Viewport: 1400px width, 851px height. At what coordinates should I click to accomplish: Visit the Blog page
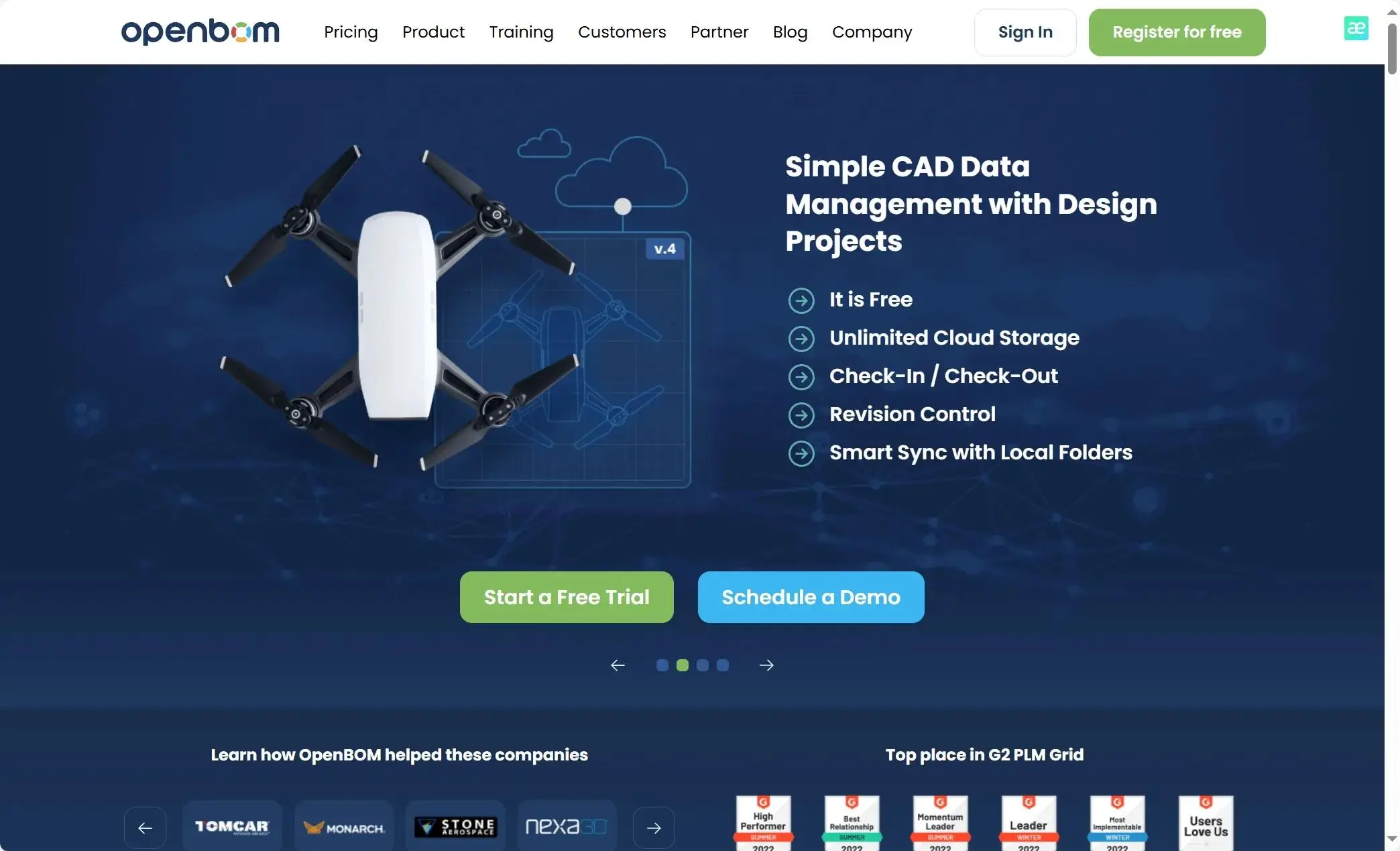tap(790, 32)
